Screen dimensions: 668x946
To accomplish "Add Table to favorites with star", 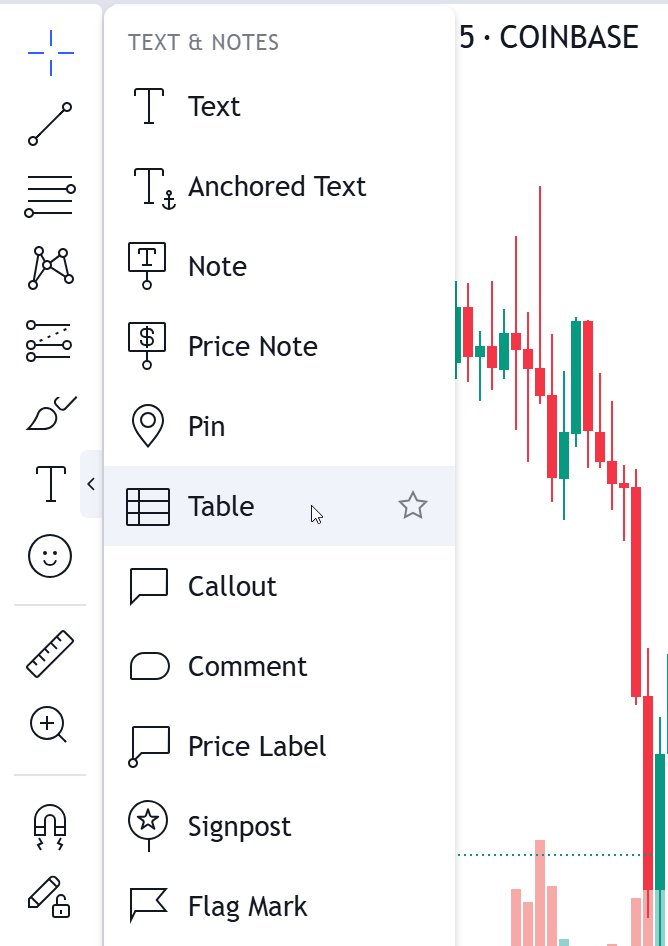I will [x=413, y=506].
